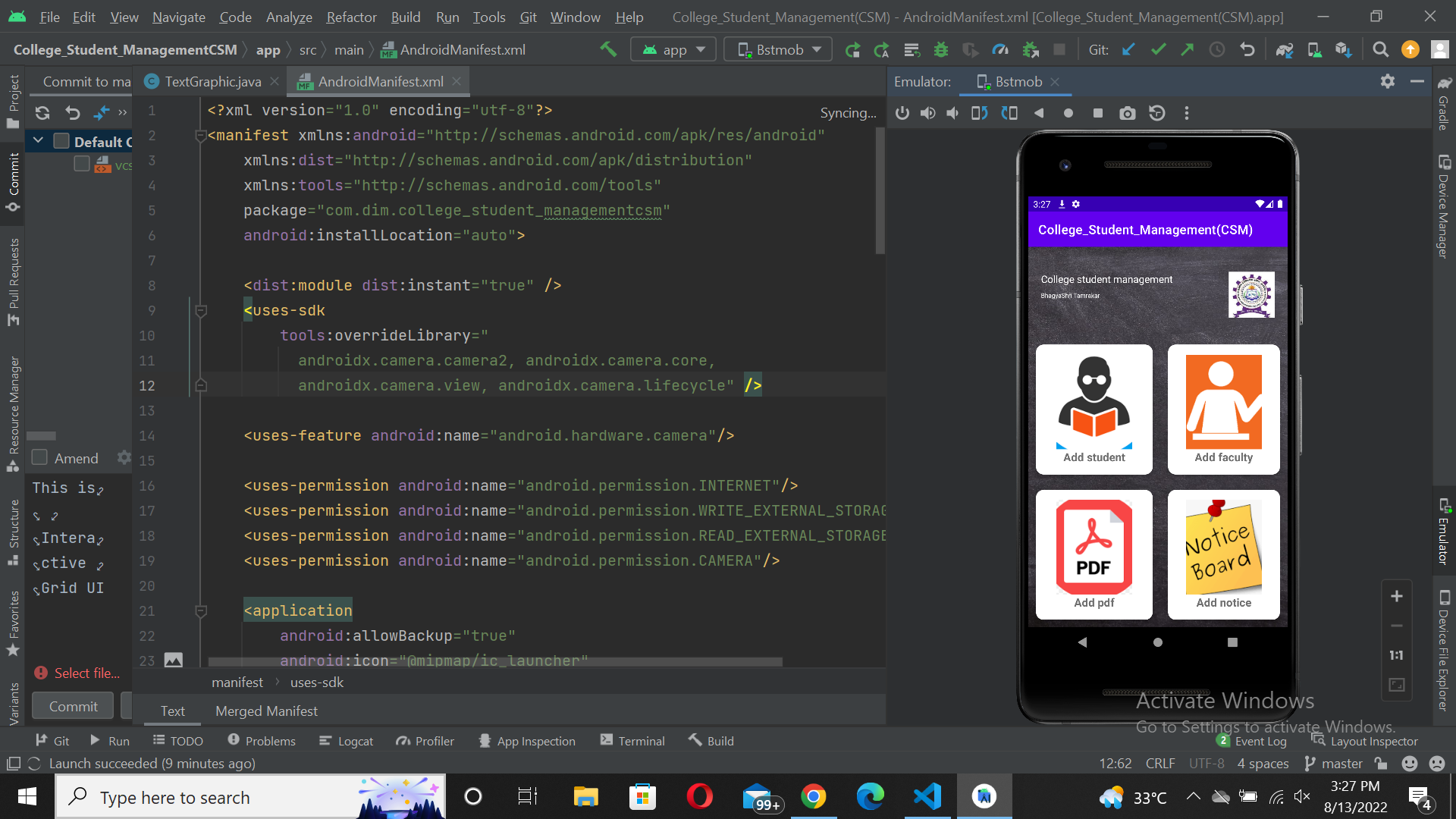The image size is (1456, 819).
Task: Debug the app with the green bug icon
Action: click(x=940, y=49)
